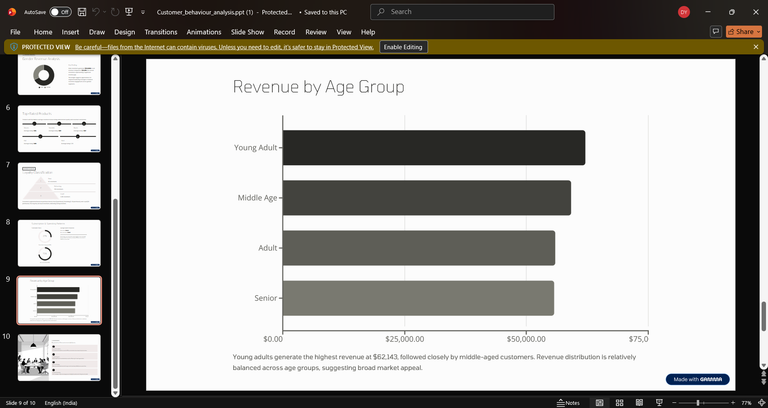Click the Search box

coord(462,12)
